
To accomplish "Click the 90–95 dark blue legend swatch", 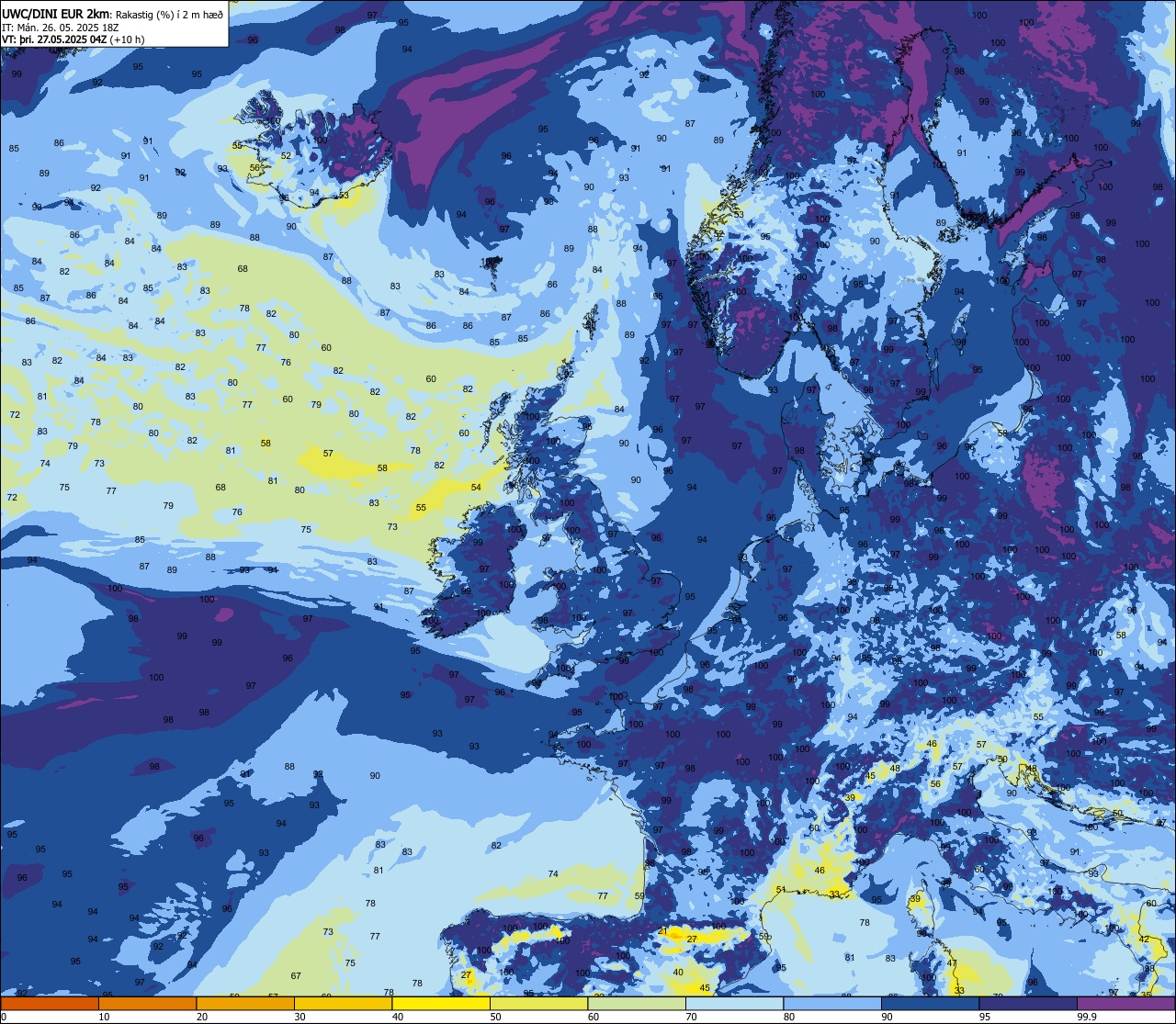I will pyautogui.click(x=930, y=1003).
